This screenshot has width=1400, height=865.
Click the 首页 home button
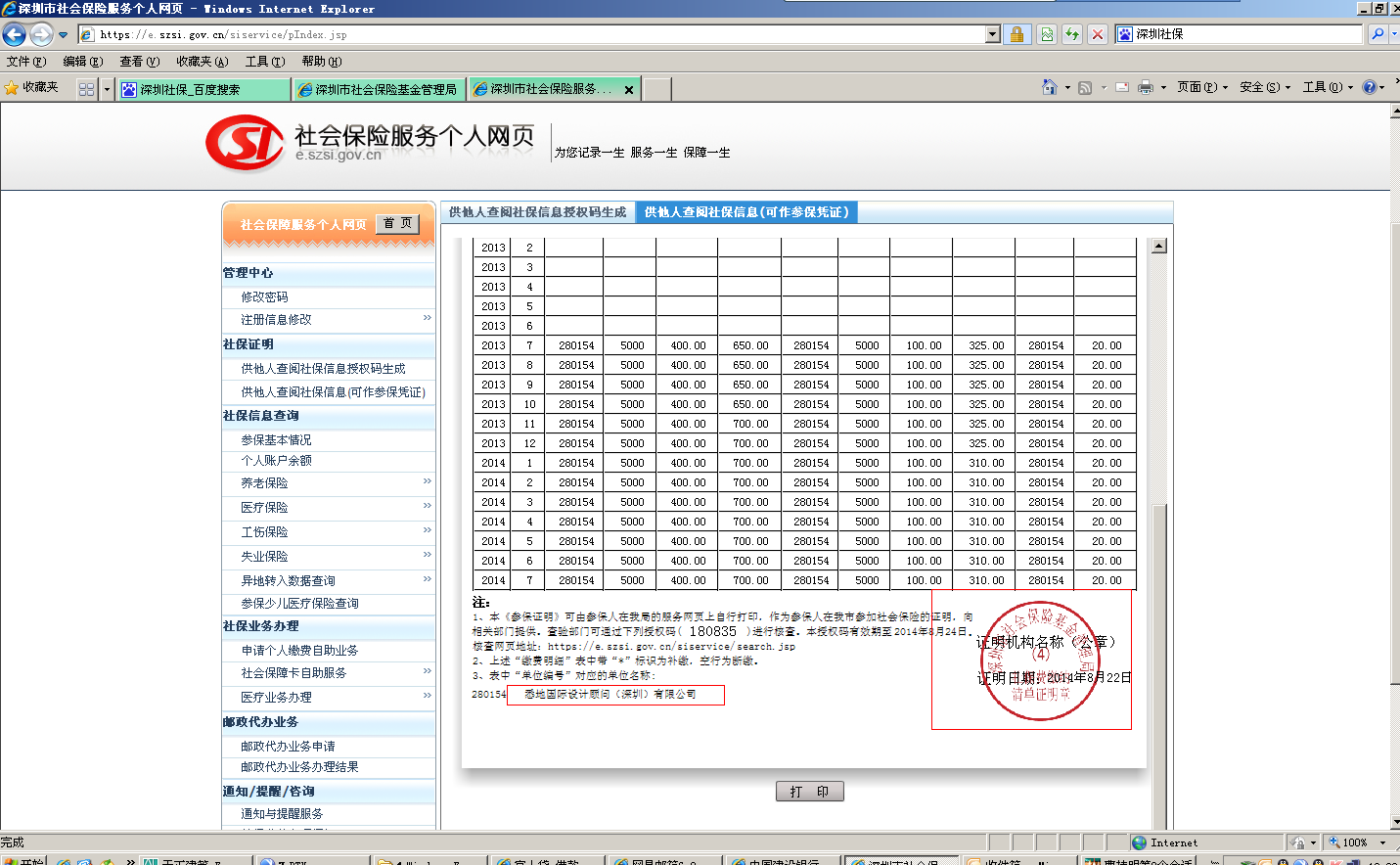click(397, 224)
